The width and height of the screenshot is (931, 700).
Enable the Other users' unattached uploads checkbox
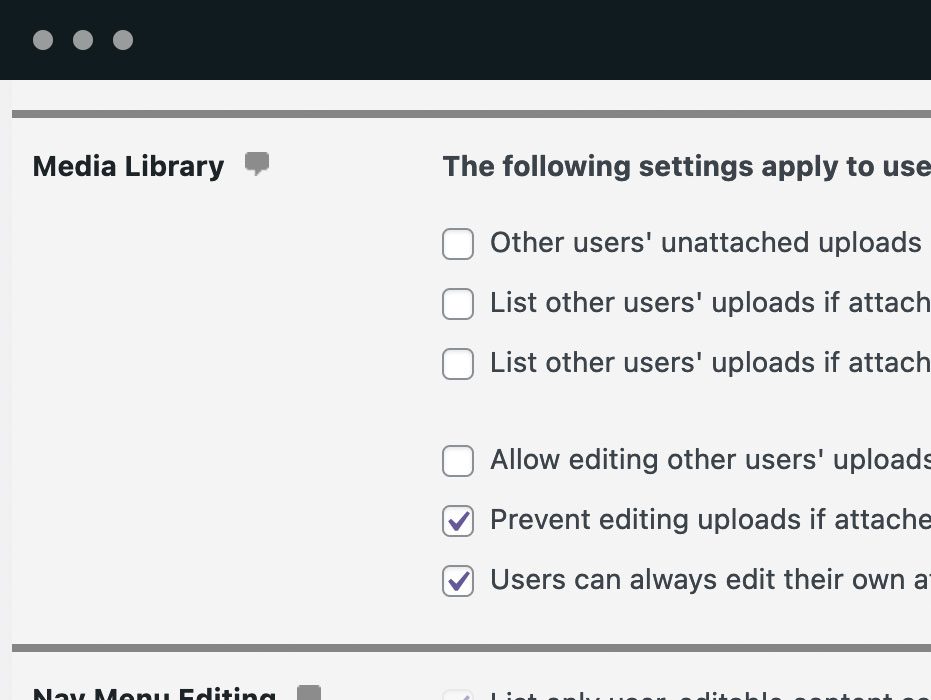pos(458,244)
